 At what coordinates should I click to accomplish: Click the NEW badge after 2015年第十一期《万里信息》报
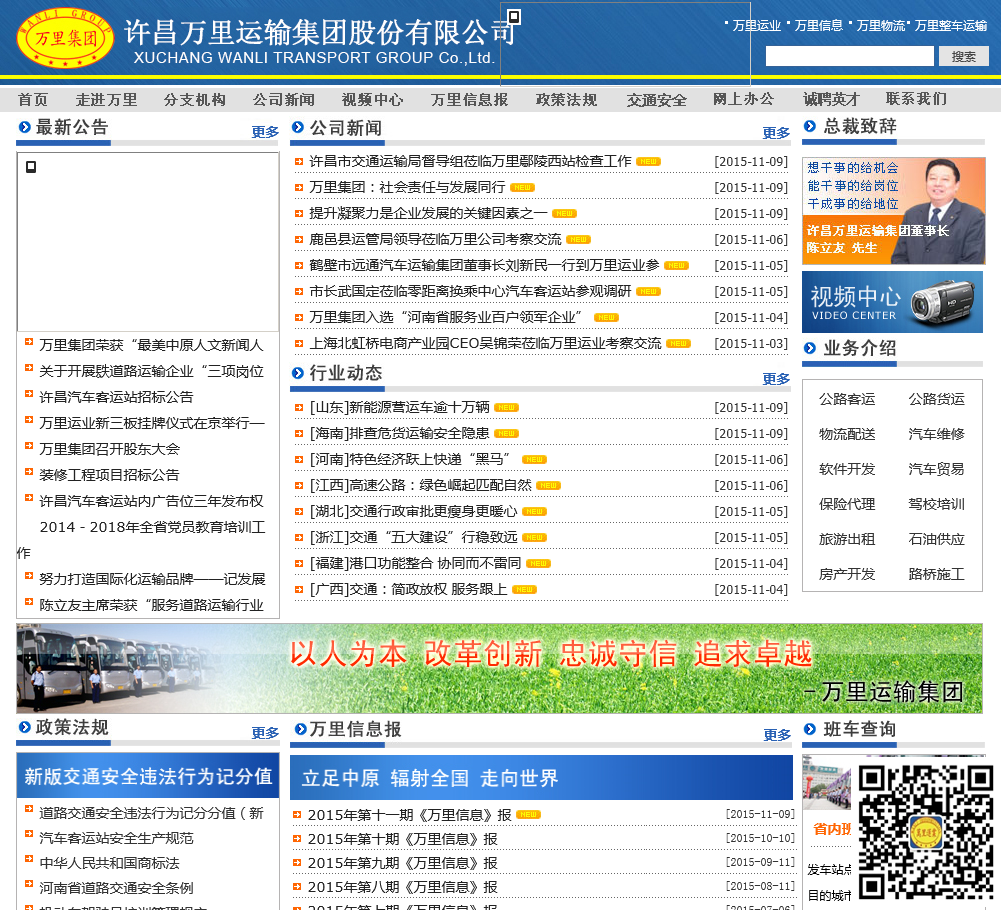528,815
